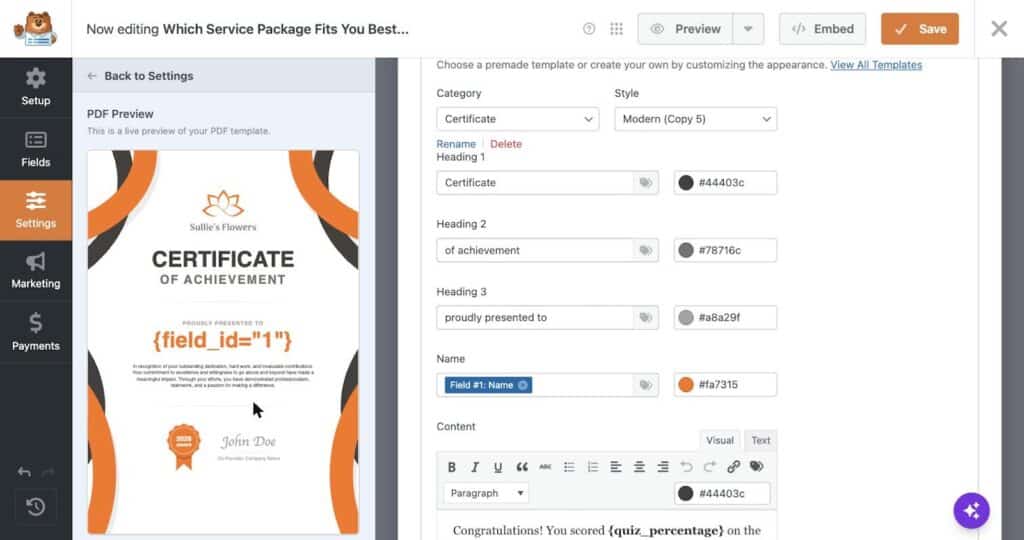Insert smart tag for Name field
Screen dimensions: 1024x540
[x=646, y=385]
